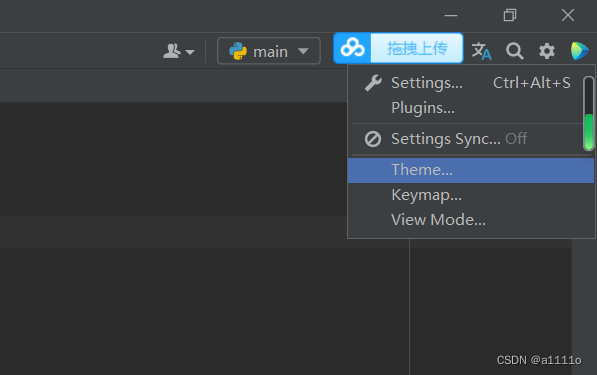Viewport: 597px width, 375px height.
Task: Select the highlighted Theme... entry
Action: point(471,170)
